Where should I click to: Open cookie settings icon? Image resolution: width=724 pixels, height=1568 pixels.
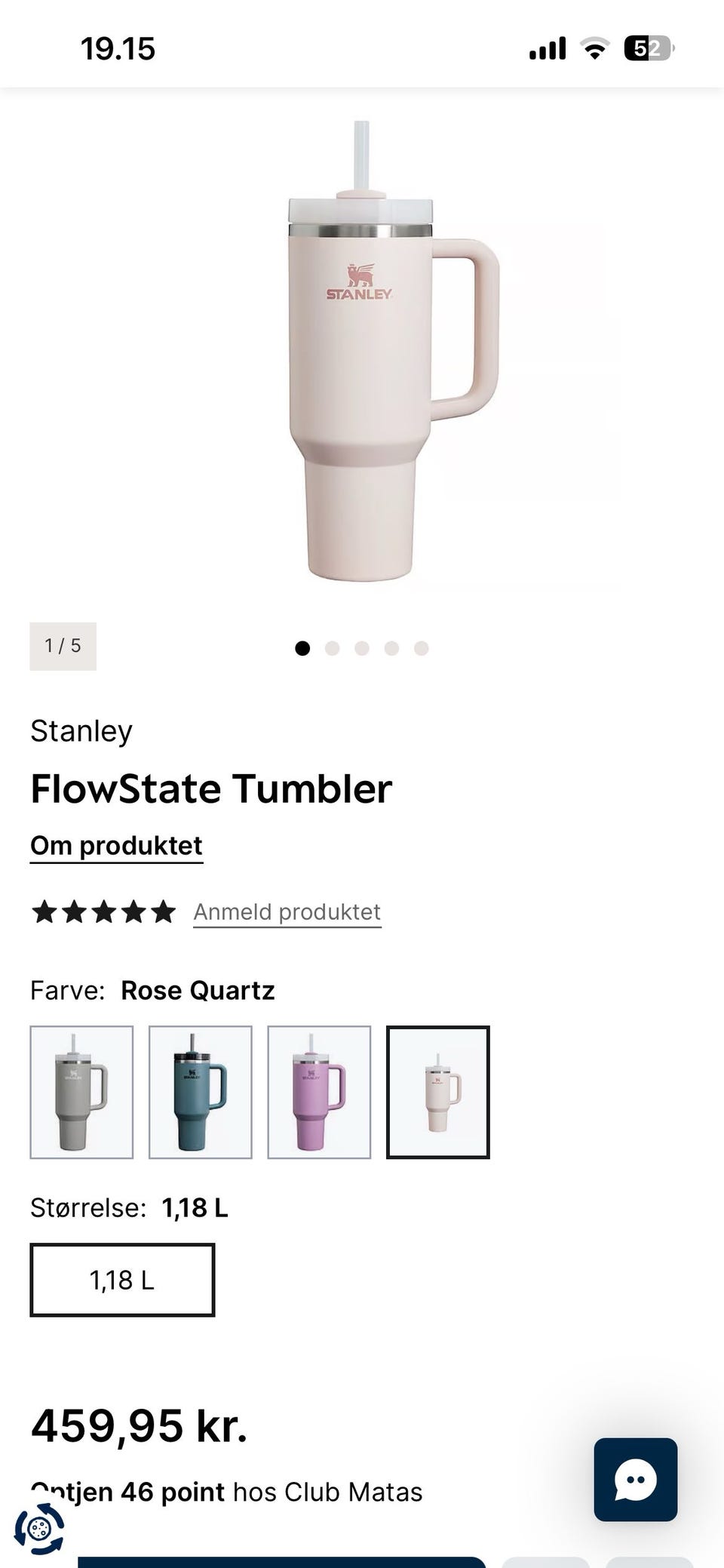tap(39, 1529)
